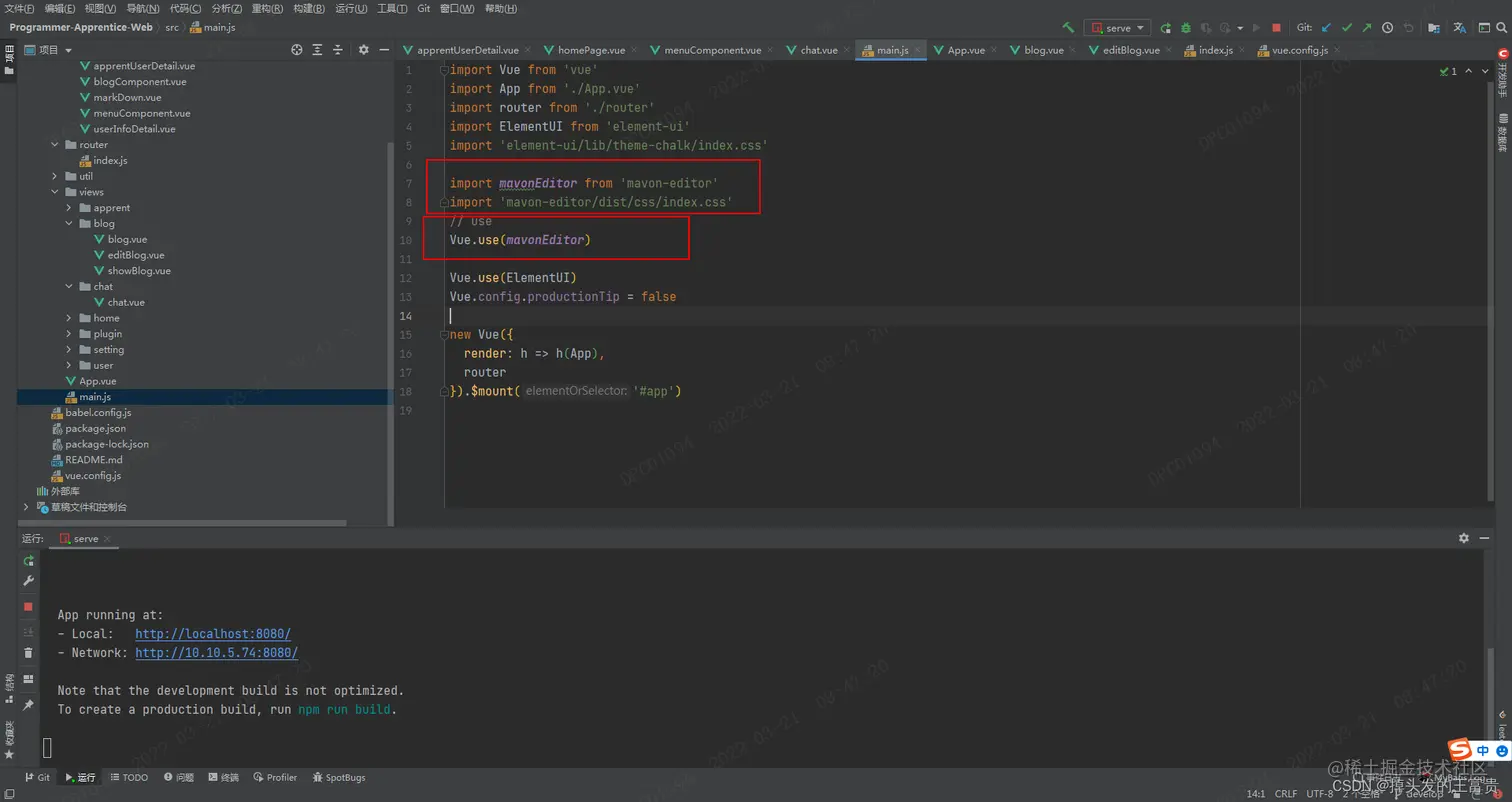Open the serve run configuration dropdown
1512x802 pixels.
[x=1118, y=28]
